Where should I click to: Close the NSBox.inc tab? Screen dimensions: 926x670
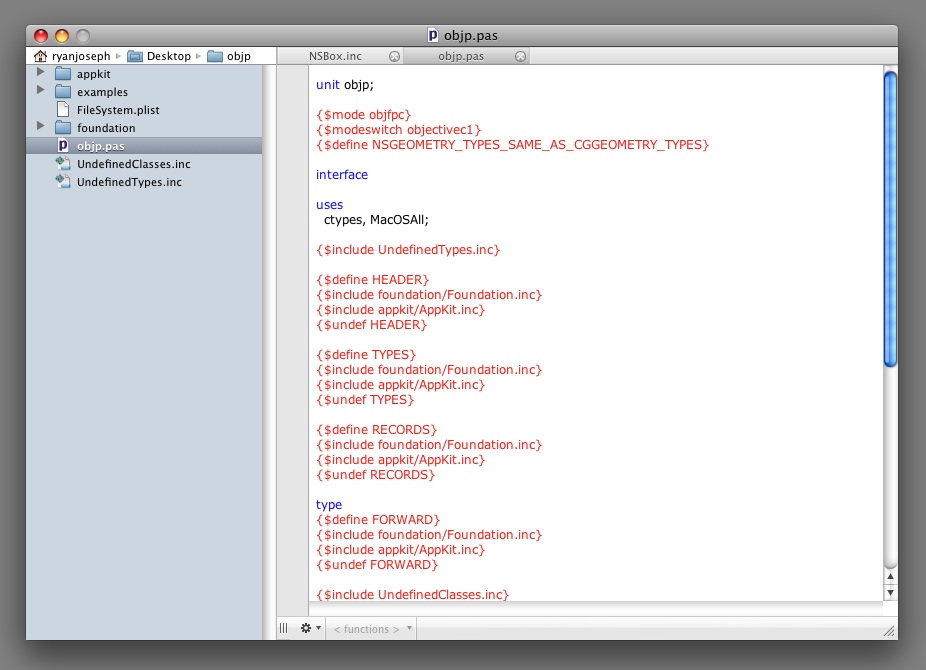coord(394,56)
